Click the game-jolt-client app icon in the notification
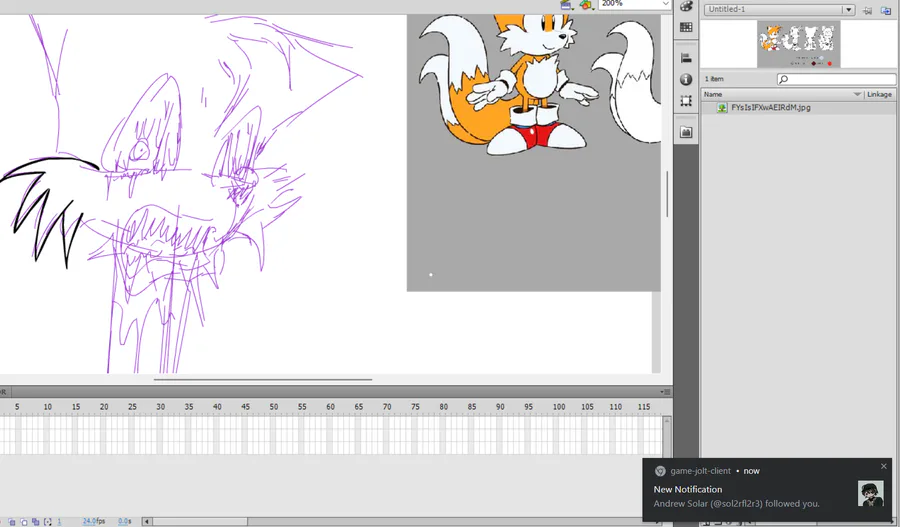The height and width of the screenshot is (527, 900). [660, 471]
